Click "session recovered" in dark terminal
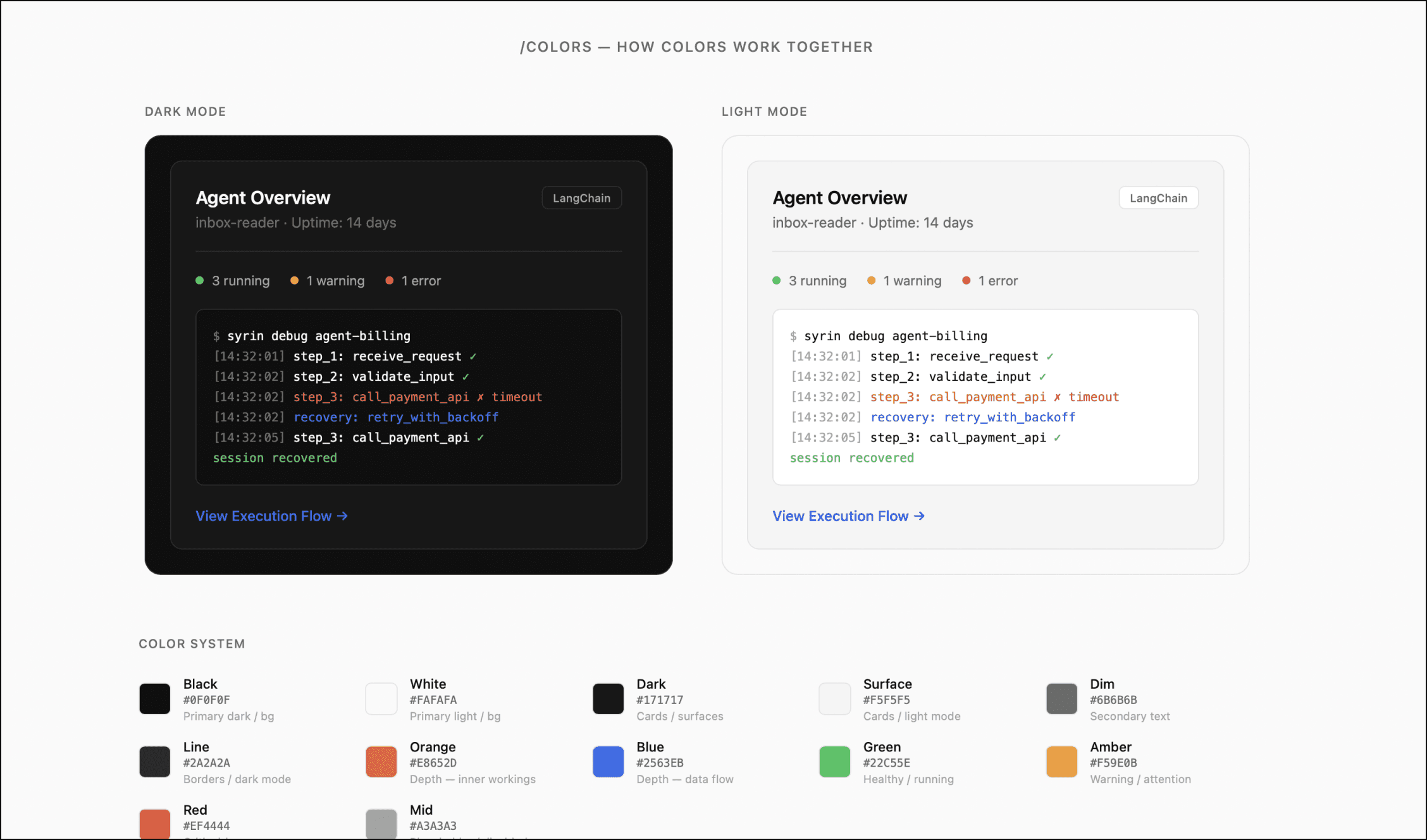1427x840 pixels. [275, 457]
